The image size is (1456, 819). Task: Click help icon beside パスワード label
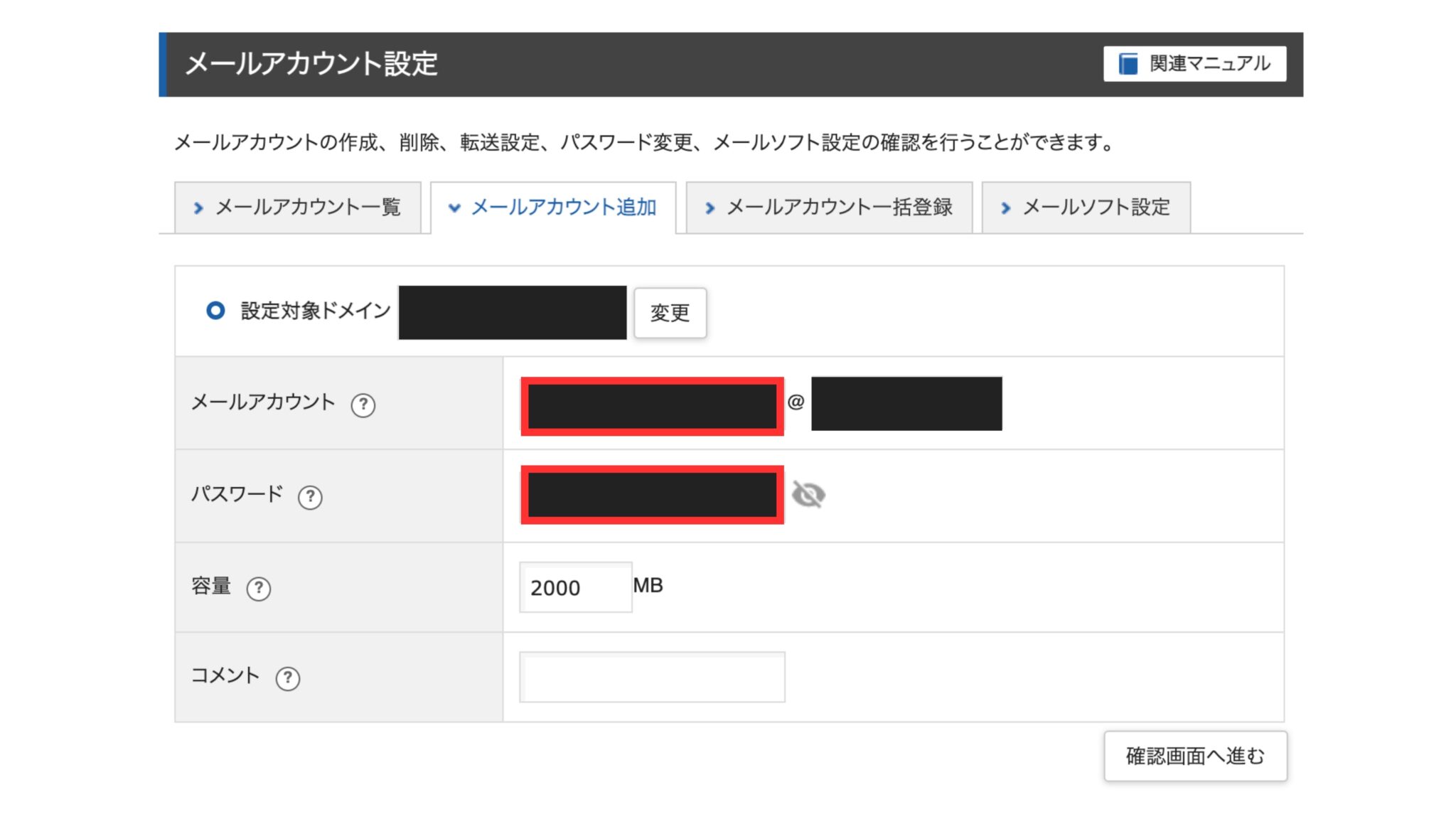pyautogui.click(x=310, y=496)
